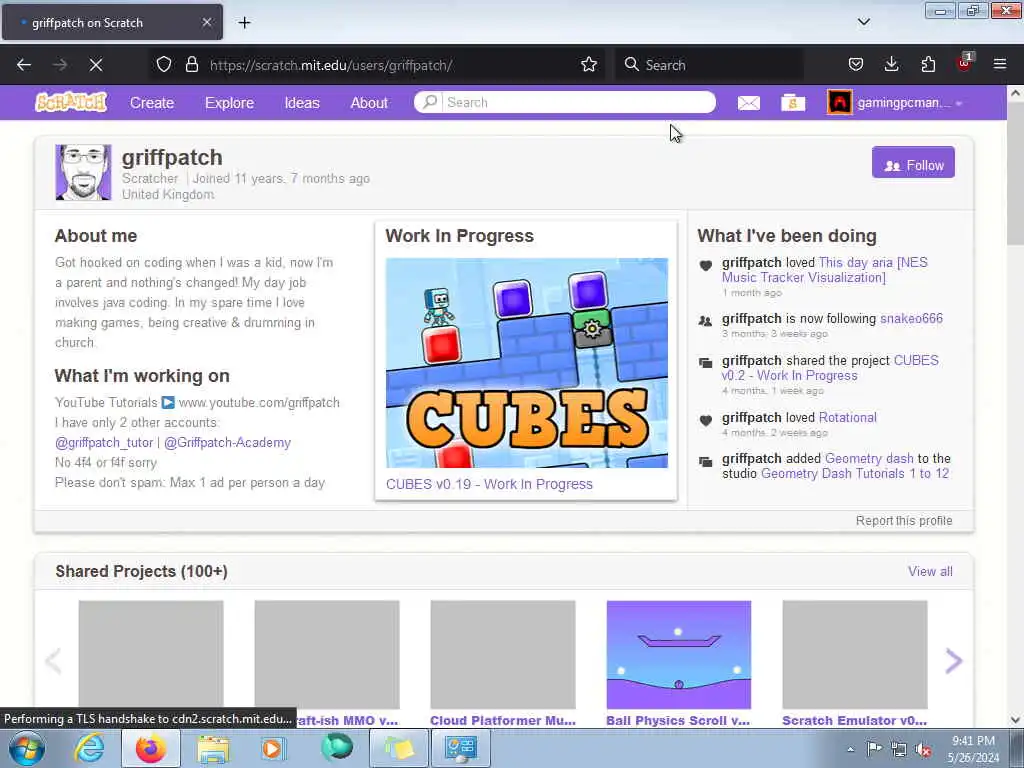Open the Rotational project link

coord(848,418)
